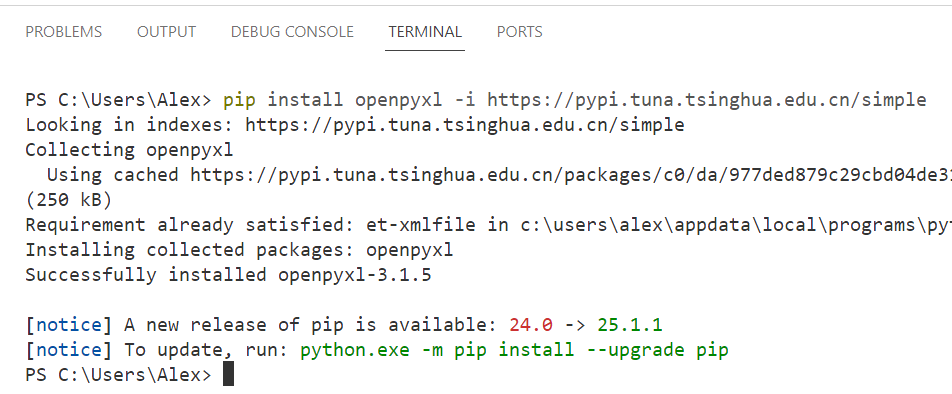Click the green version number 25.1.1

[x=630, y=325]
